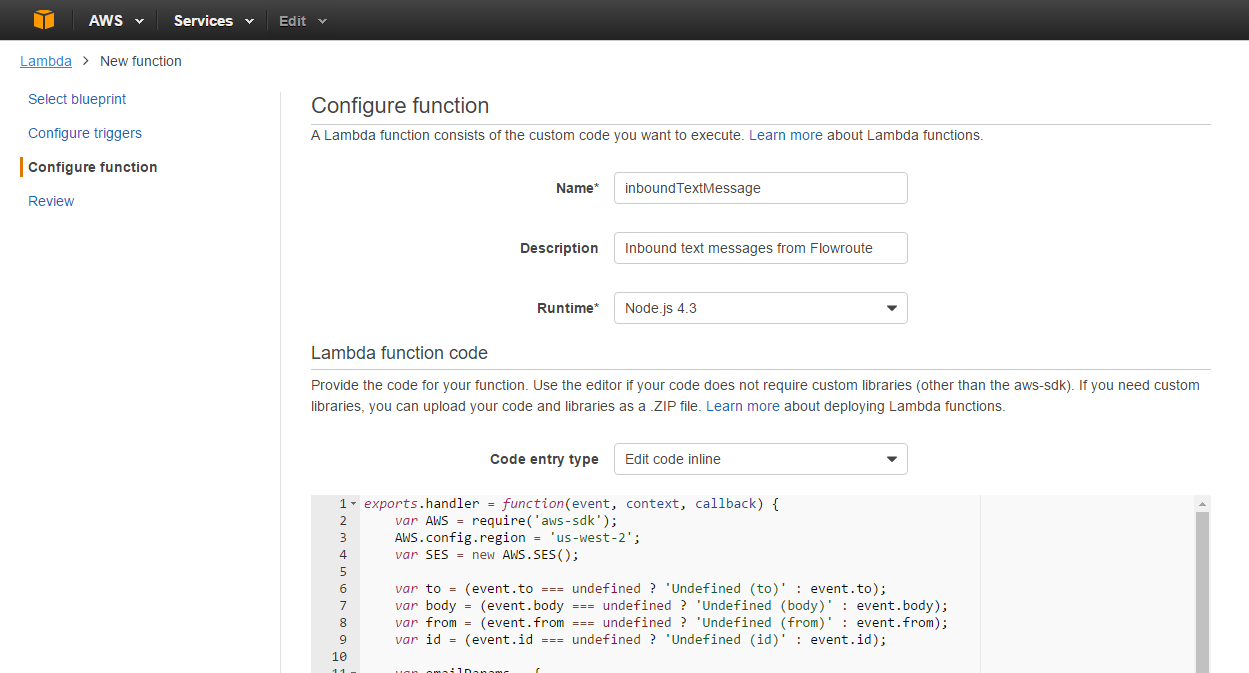Focus the Description input field

(x=761, y=248)
